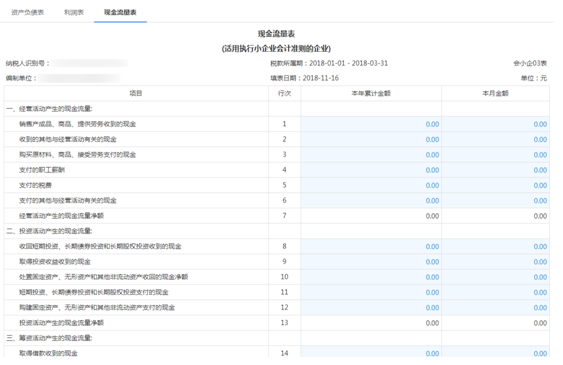
Task: Edit row 9 取得投资收益 本月金额 field
Action: point(495,262)
